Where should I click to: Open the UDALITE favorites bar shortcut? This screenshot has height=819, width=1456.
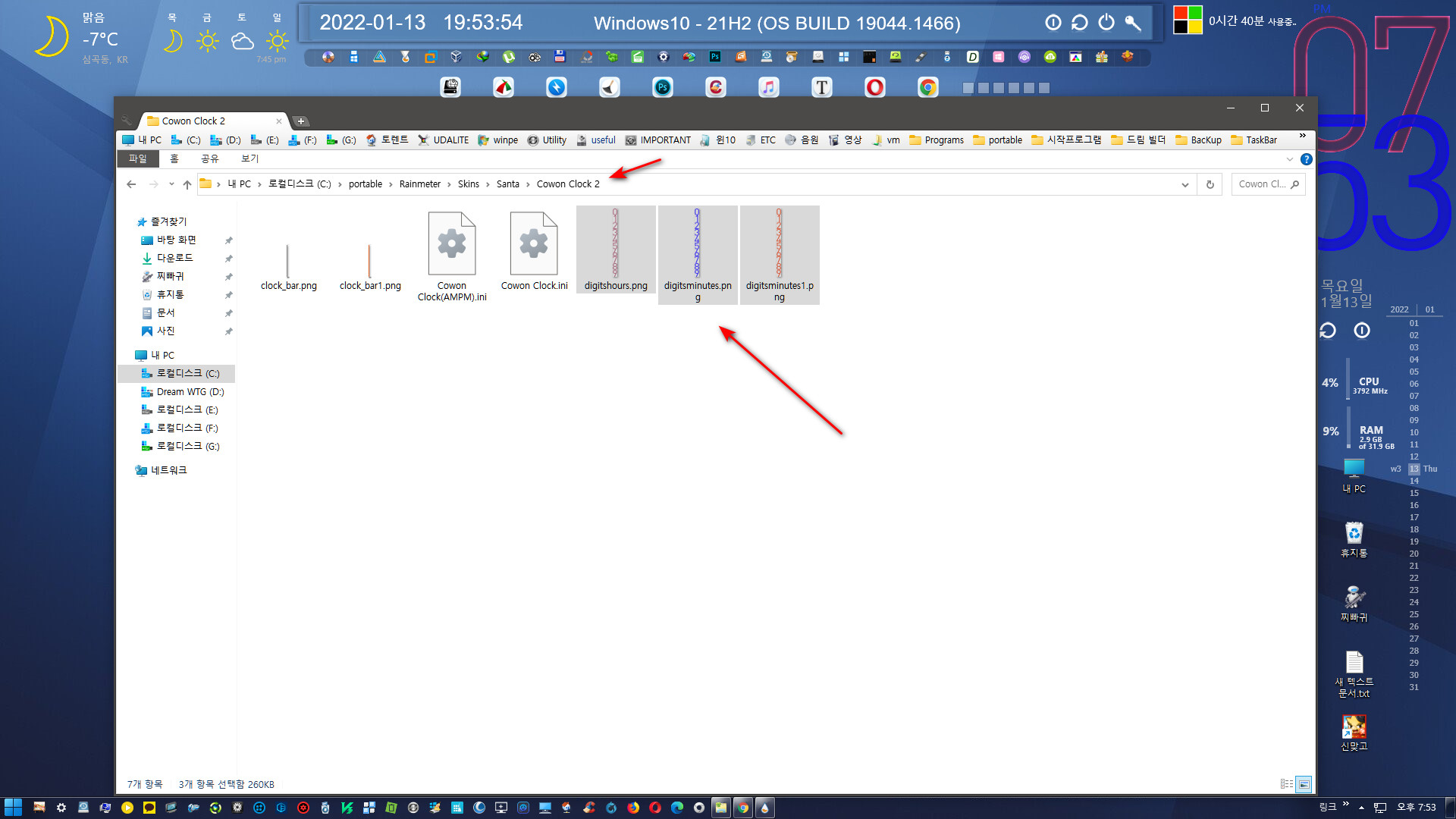coord(444,140)
